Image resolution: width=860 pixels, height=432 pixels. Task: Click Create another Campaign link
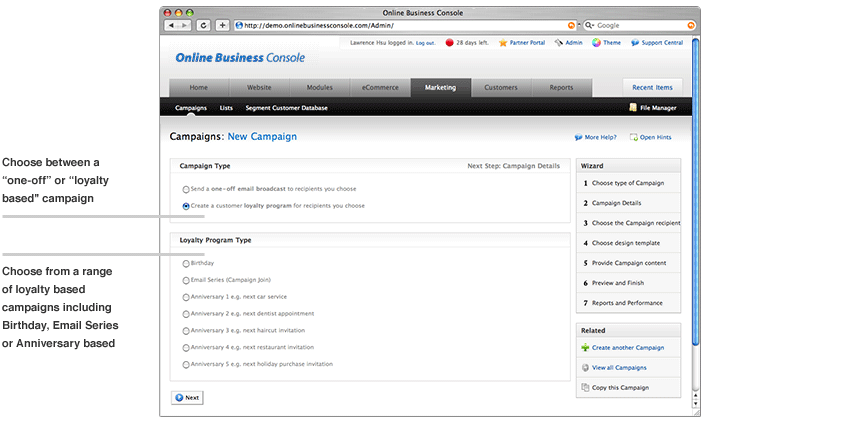[627, 348]
